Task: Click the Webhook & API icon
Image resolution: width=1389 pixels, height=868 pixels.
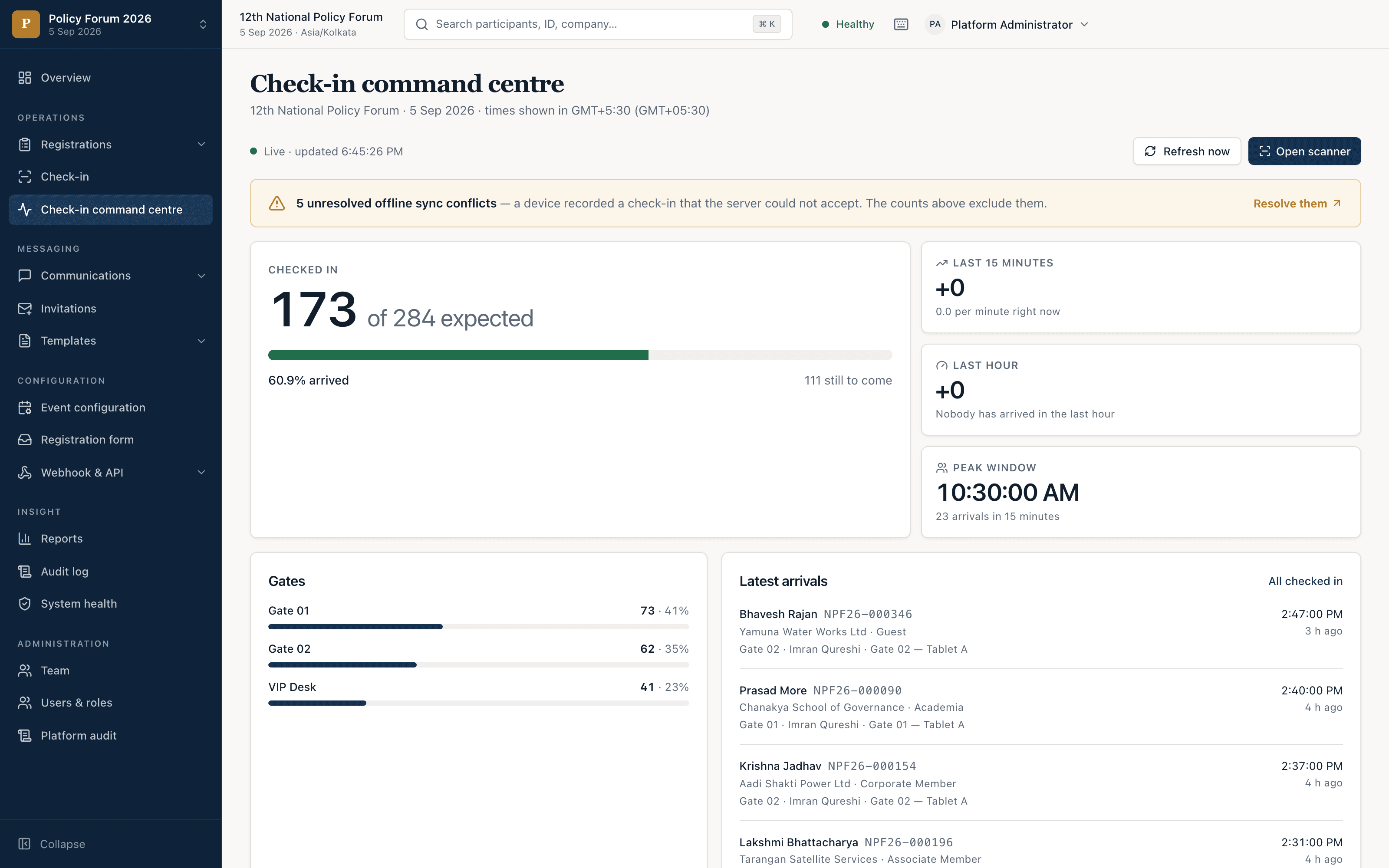Action: tap(25, 473)
